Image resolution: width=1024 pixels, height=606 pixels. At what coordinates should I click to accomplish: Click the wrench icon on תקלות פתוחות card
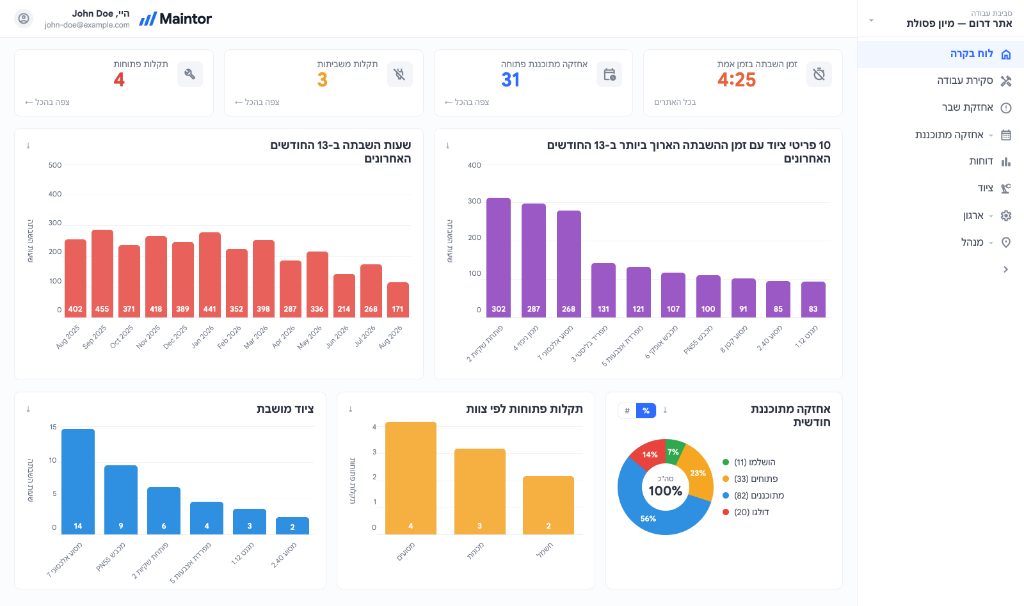pyautogui.click(x=189, y=74)
